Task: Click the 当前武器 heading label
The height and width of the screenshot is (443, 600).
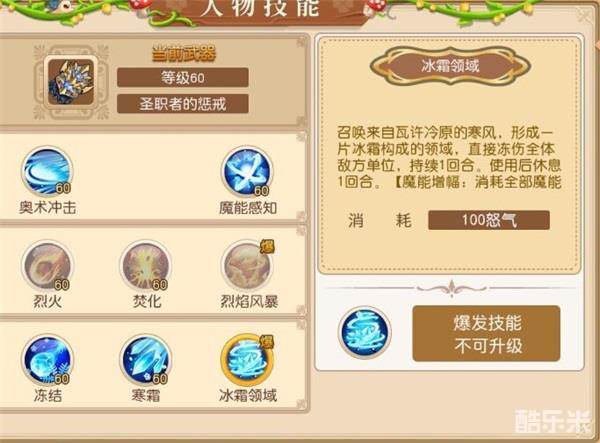Action: click(184, 54)
